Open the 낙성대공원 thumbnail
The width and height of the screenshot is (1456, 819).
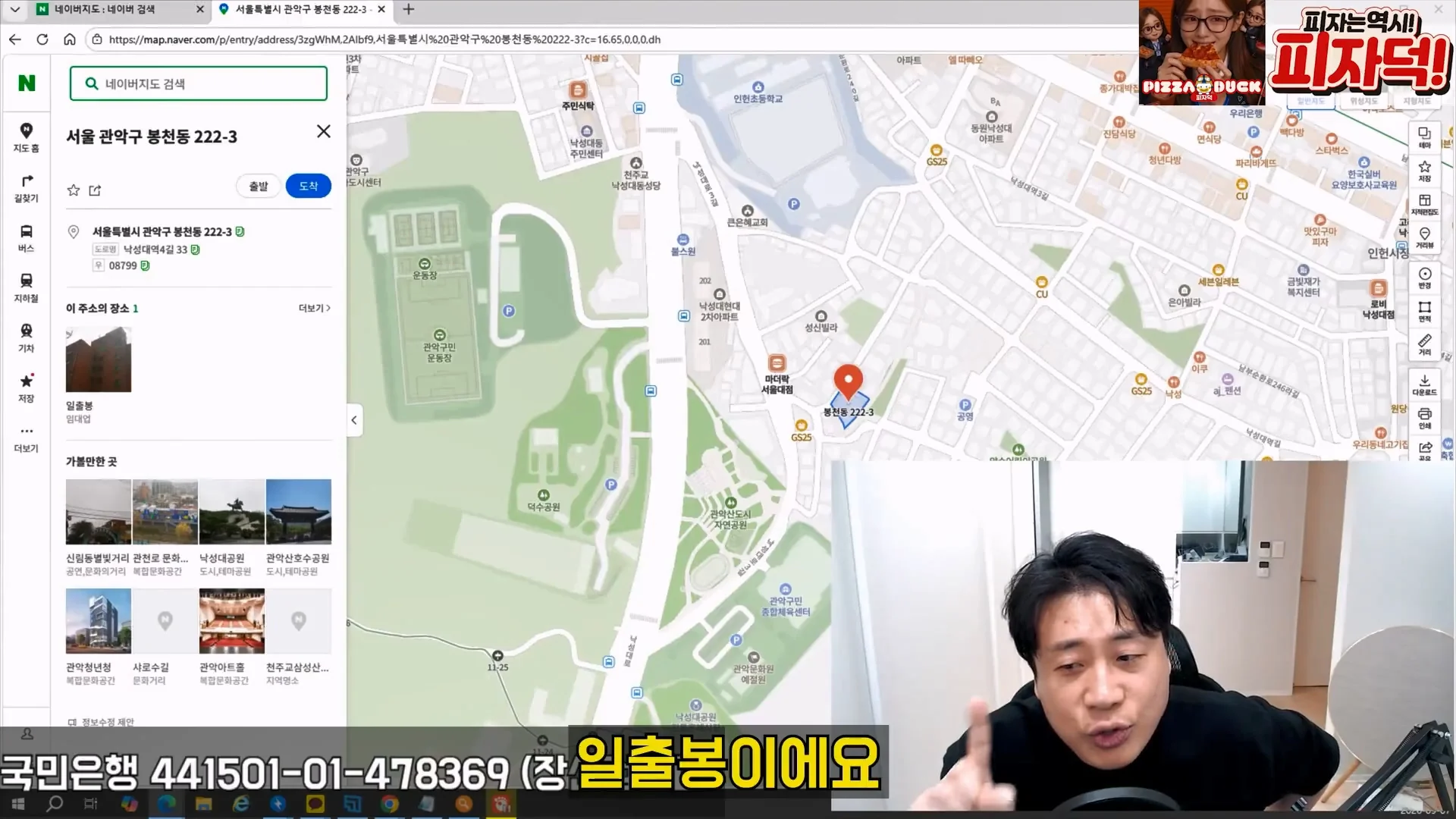[x=232, y=511]
